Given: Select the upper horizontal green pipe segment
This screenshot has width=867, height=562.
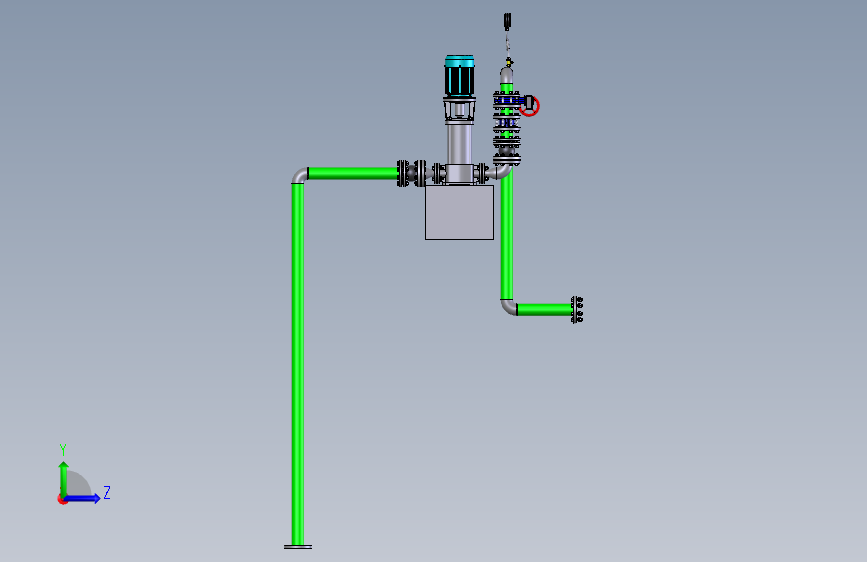Looking at the screenshot, I should point(353,173).
